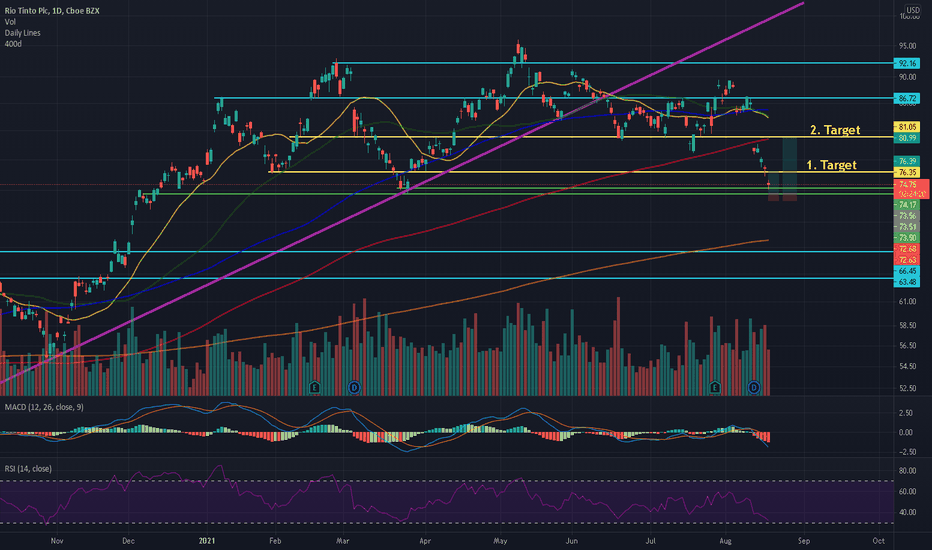Image resolution: width=932 pixels, height=550 pixels.
Task: Select the RSI (14, close) legend
Action: pos(28,469)
